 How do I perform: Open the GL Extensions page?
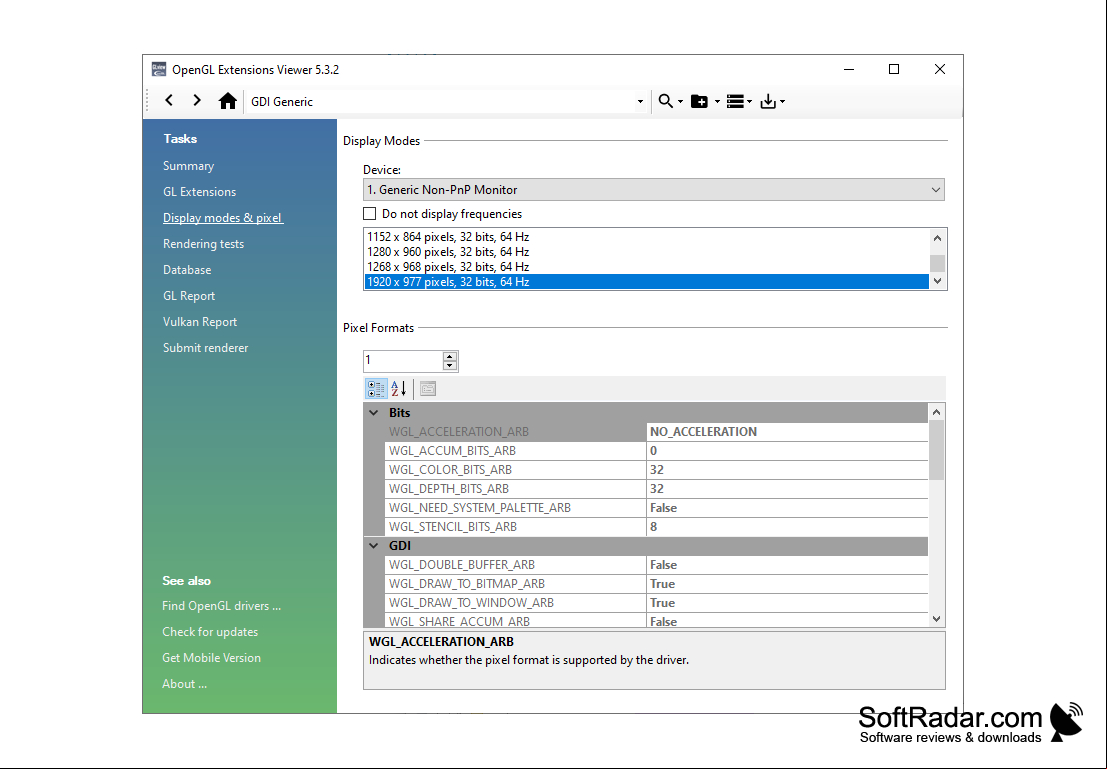click(x=200, y=192)
